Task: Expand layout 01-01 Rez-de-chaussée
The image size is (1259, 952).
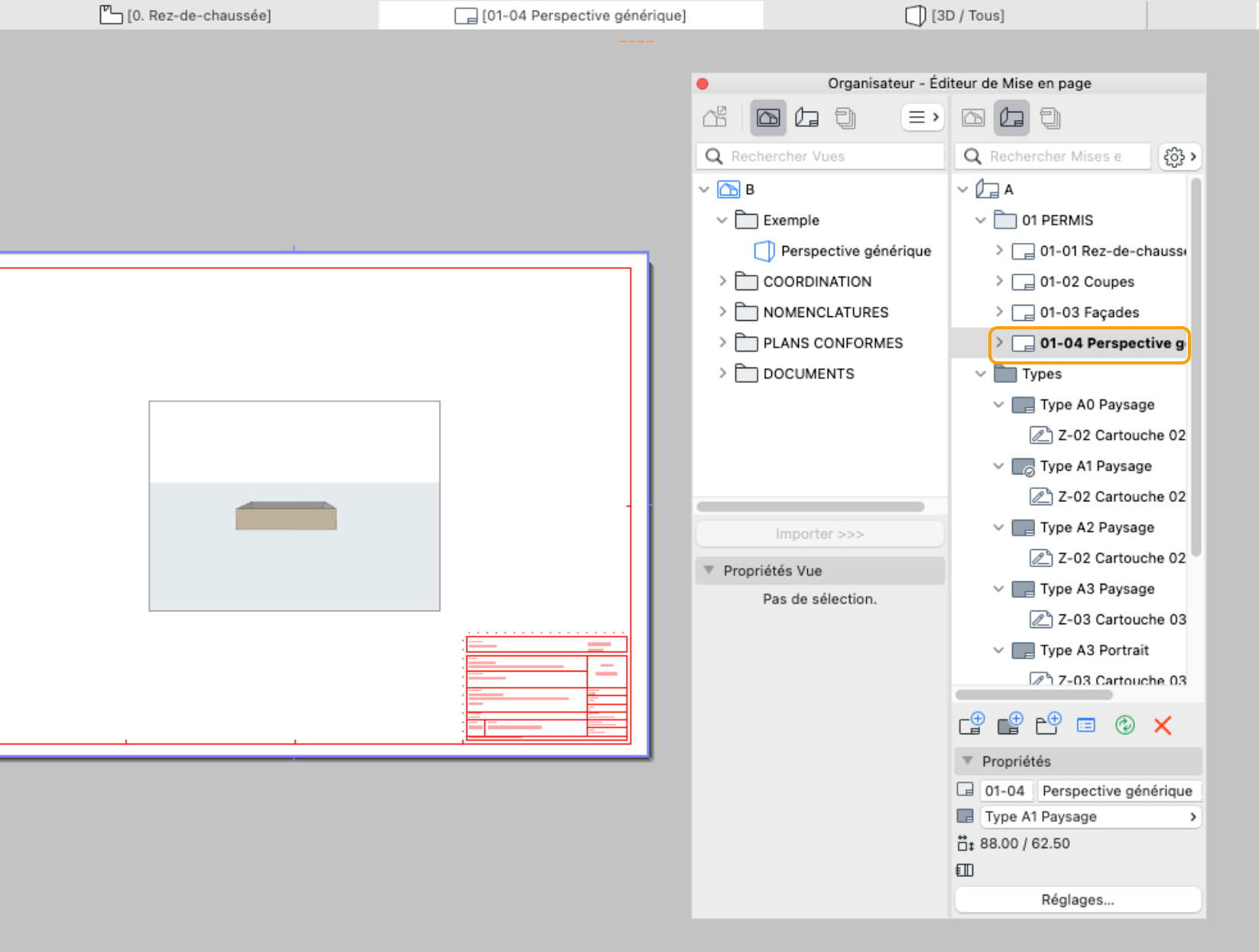Action: pyautogui.click(x=999, y=251)
